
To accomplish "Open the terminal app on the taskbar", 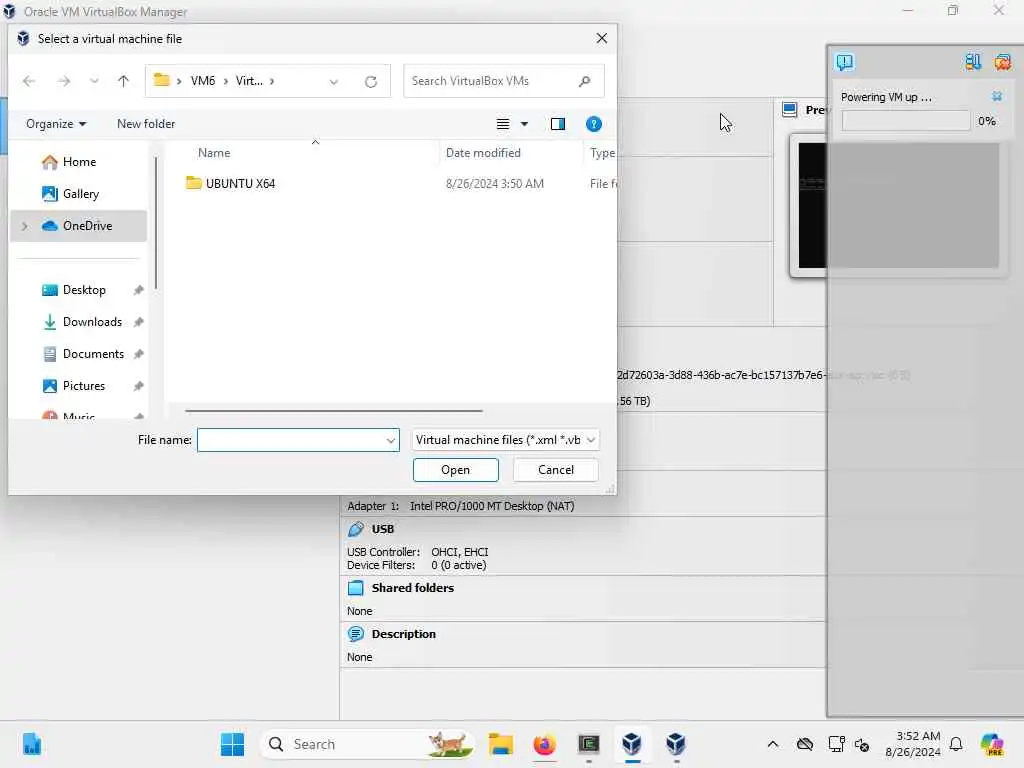I will pos(588,744).
